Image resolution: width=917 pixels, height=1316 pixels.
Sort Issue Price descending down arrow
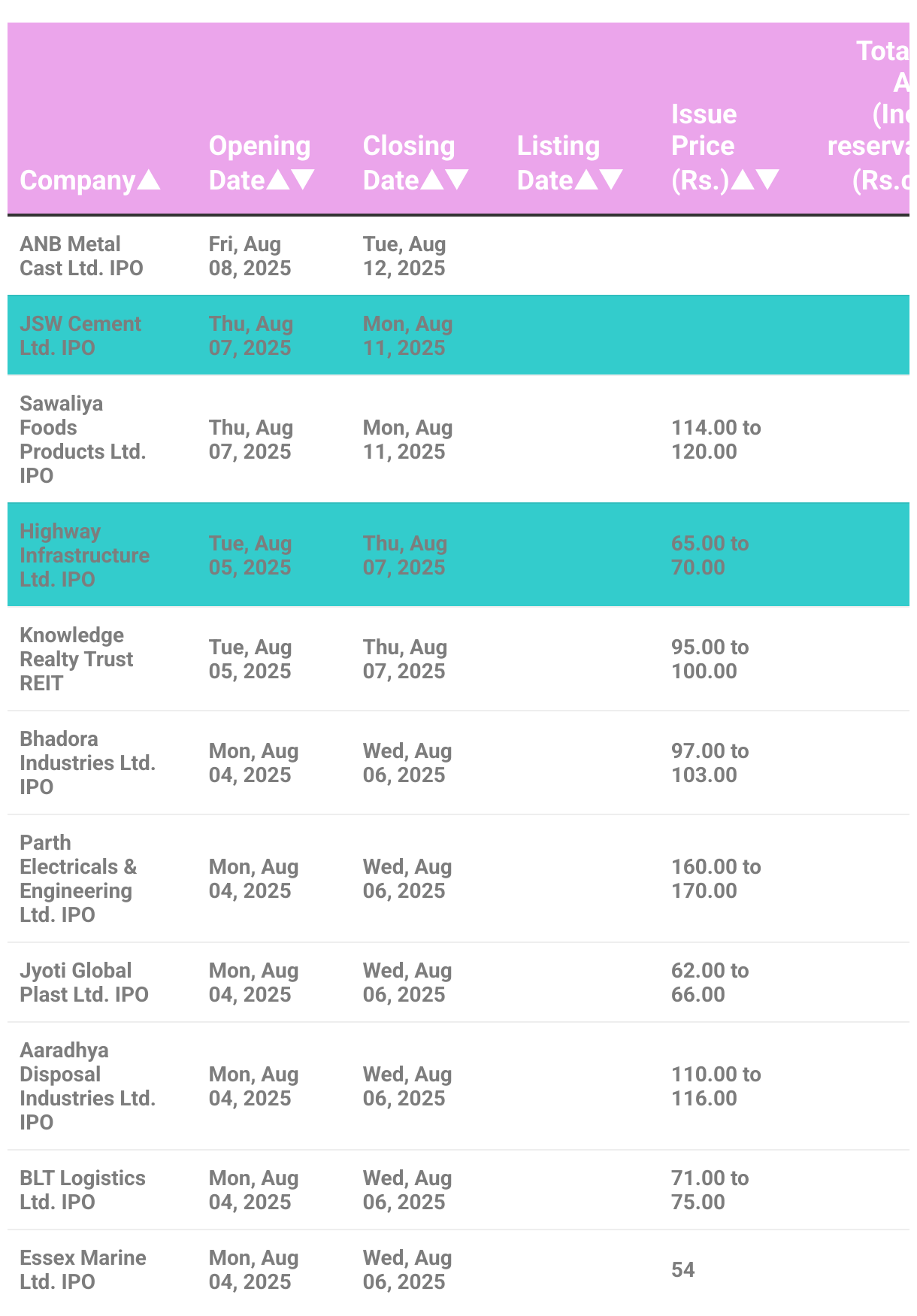coord(767,180)
